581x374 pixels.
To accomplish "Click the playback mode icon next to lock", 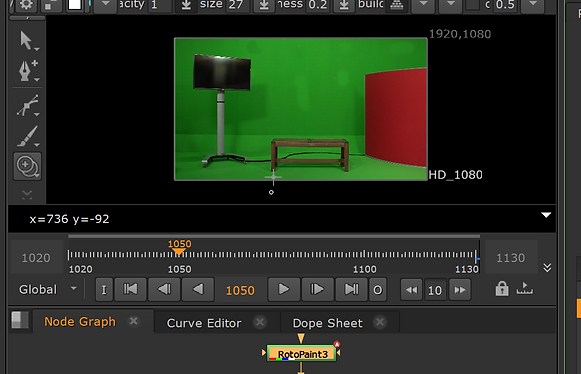I will pos(525,288).
